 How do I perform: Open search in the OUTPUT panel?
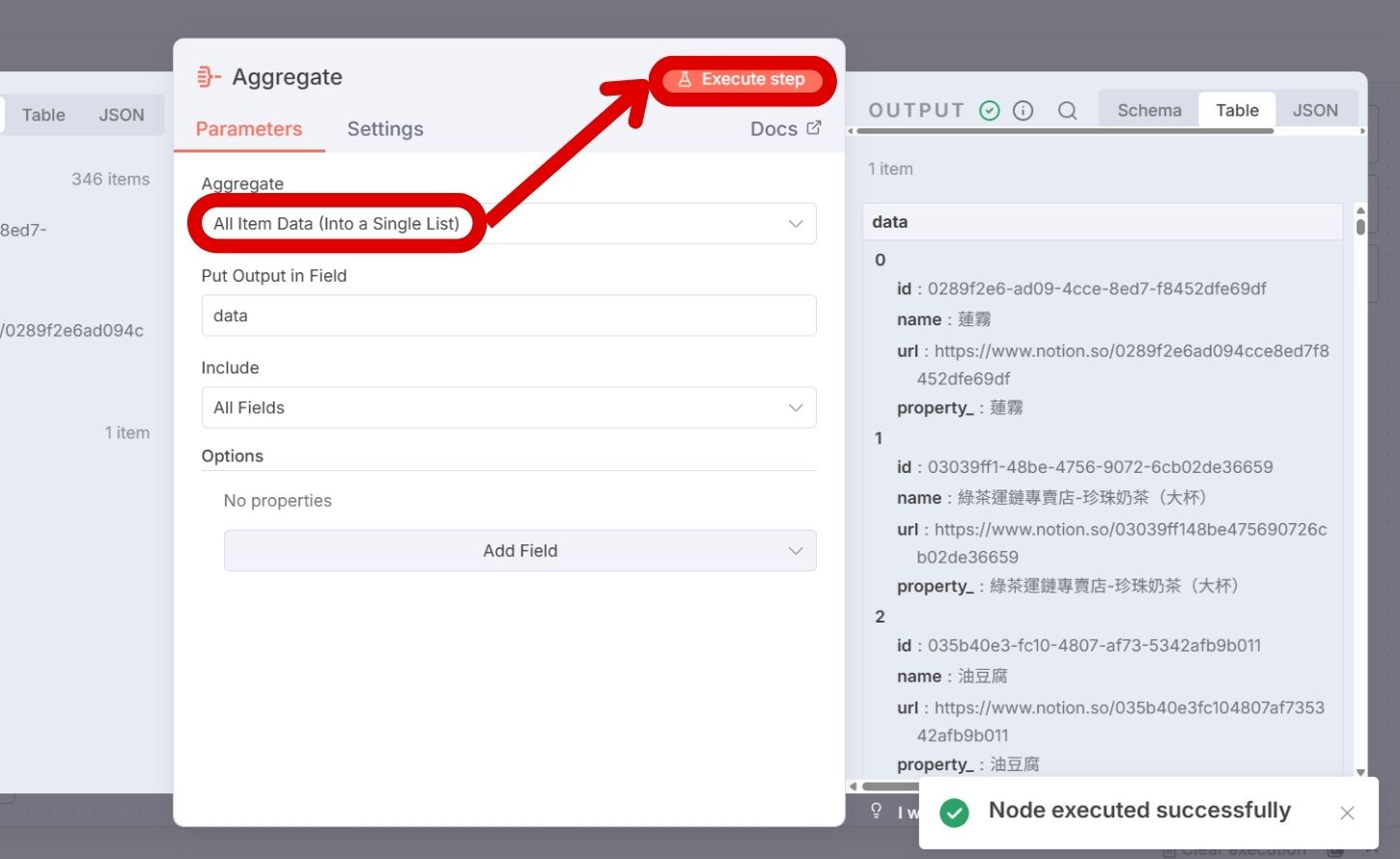pos(1067,110)
